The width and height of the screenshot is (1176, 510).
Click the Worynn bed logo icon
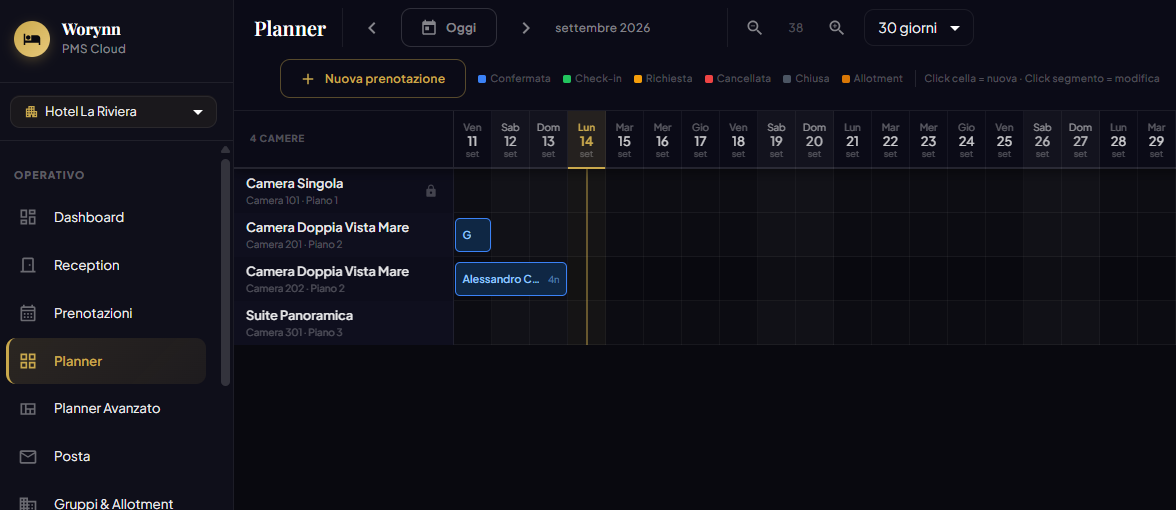(32, 39)
